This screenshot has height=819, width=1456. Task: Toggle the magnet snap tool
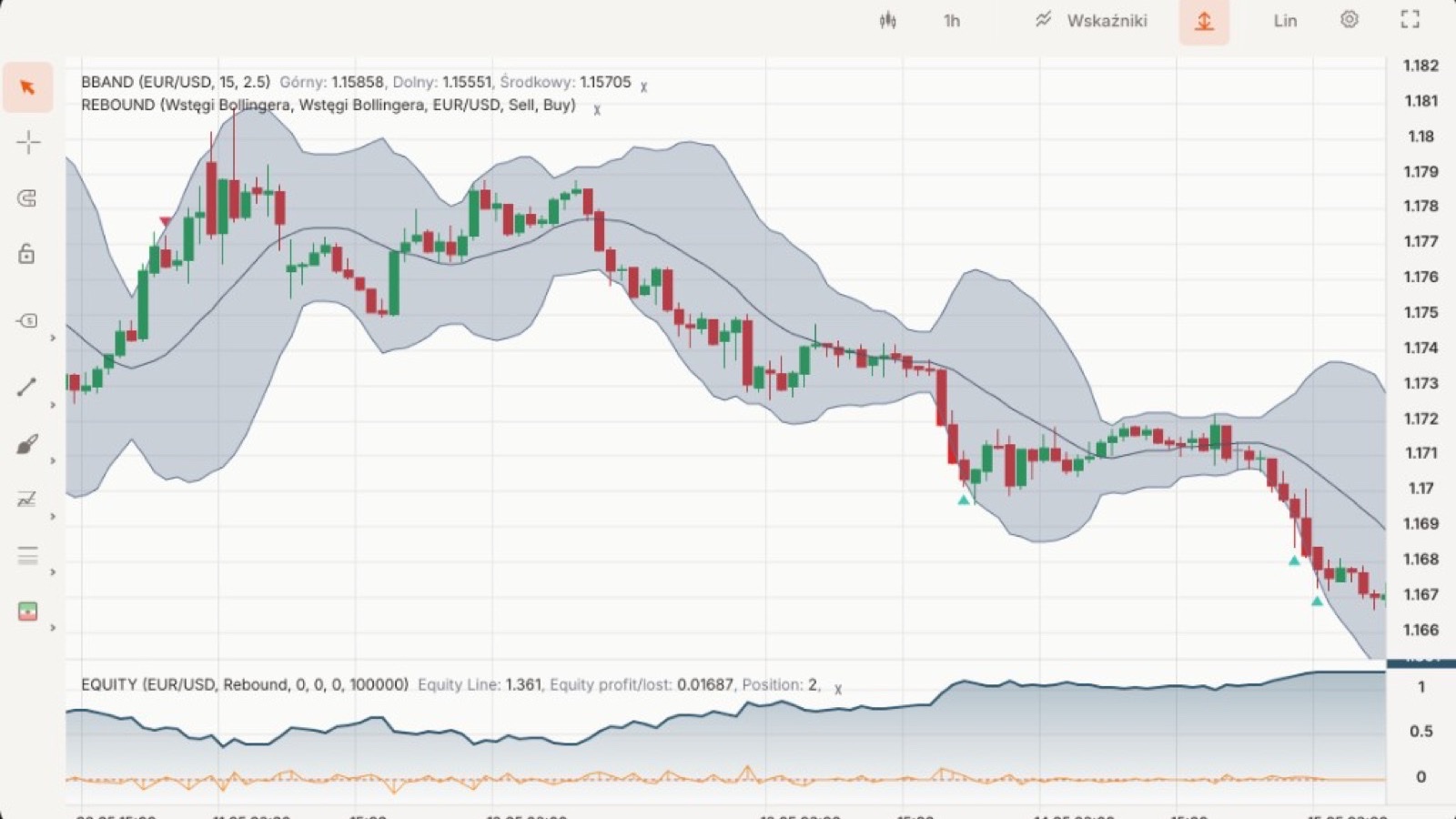pos(27,198)
